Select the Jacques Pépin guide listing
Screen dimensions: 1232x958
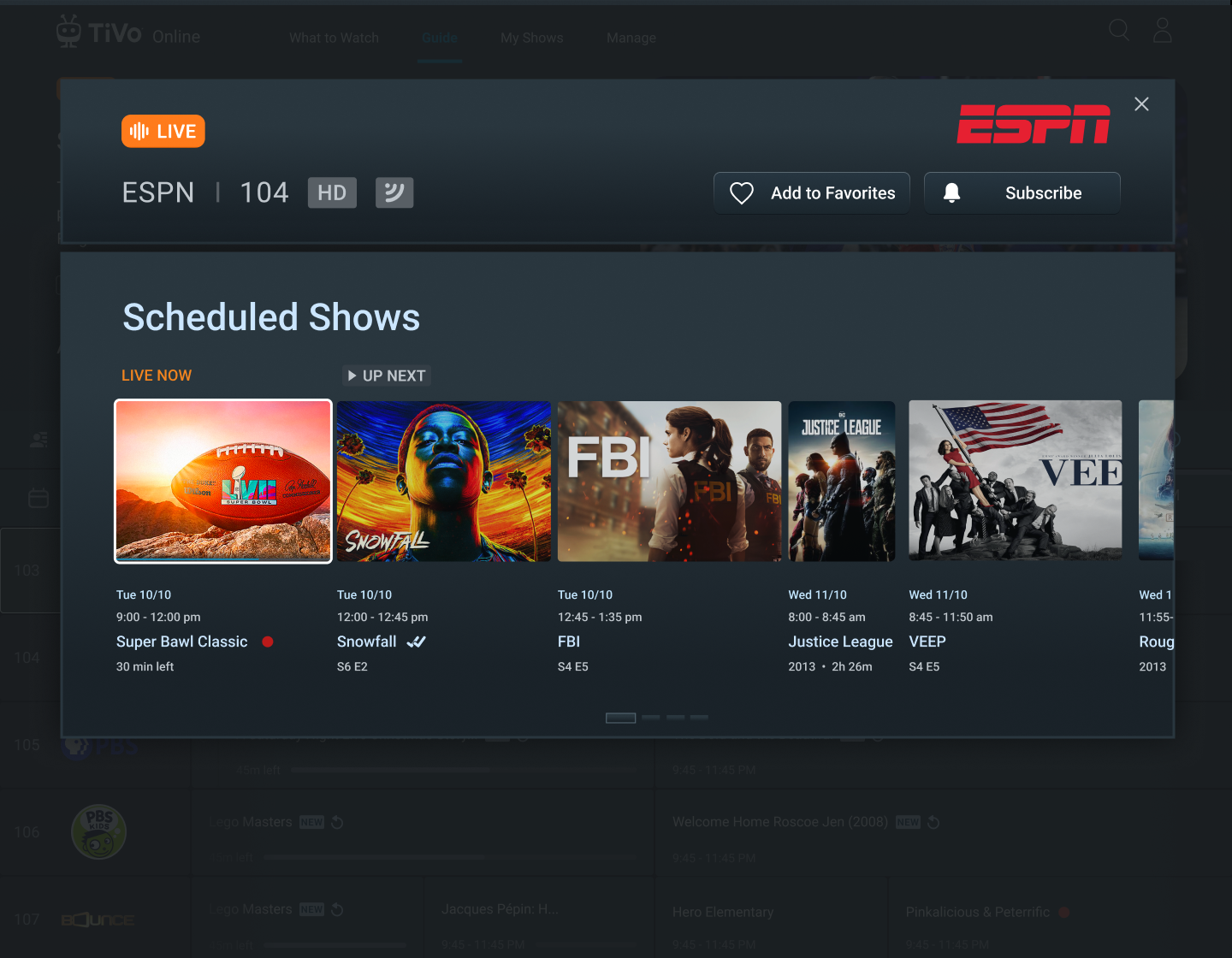(500, 909)
